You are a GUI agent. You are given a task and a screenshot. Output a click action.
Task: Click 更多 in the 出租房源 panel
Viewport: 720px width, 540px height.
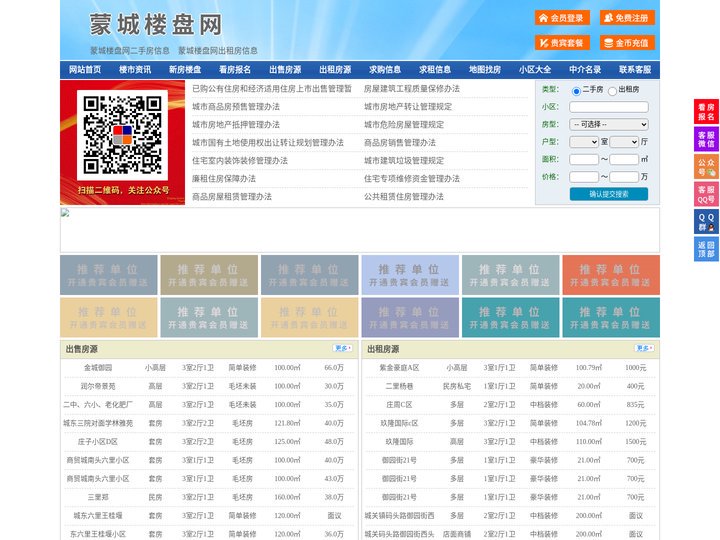point(644,349)
